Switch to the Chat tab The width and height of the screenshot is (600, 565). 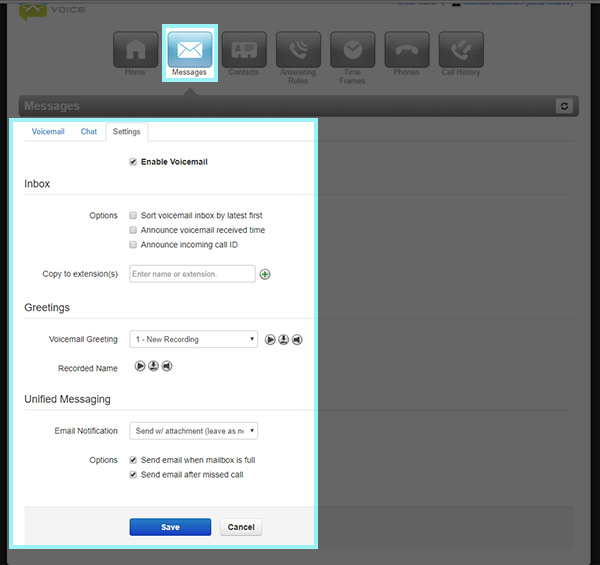click(x=89, y=132)
